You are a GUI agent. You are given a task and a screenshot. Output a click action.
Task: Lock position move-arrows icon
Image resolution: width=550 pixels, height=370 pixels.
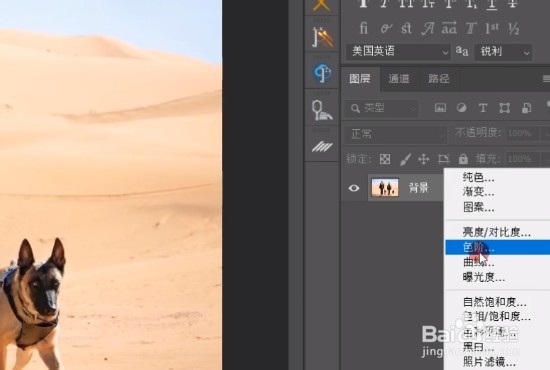pyautogui.click(x=424, y=159)
